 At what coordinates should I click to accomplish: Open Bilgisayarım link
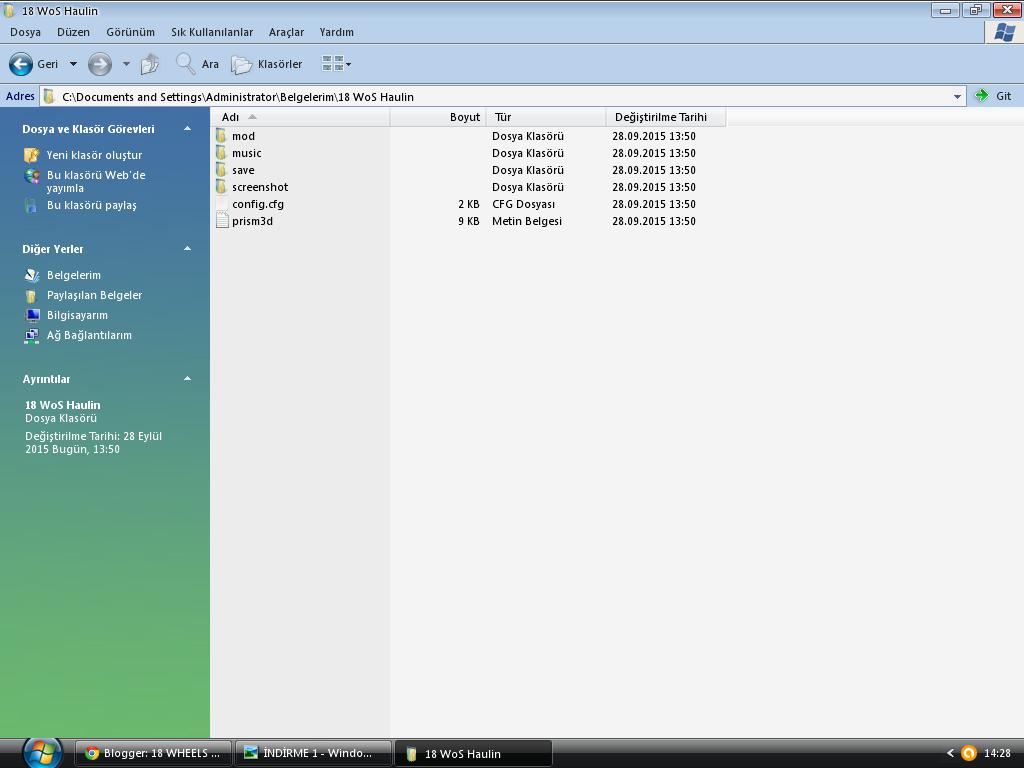coord(77,315)
